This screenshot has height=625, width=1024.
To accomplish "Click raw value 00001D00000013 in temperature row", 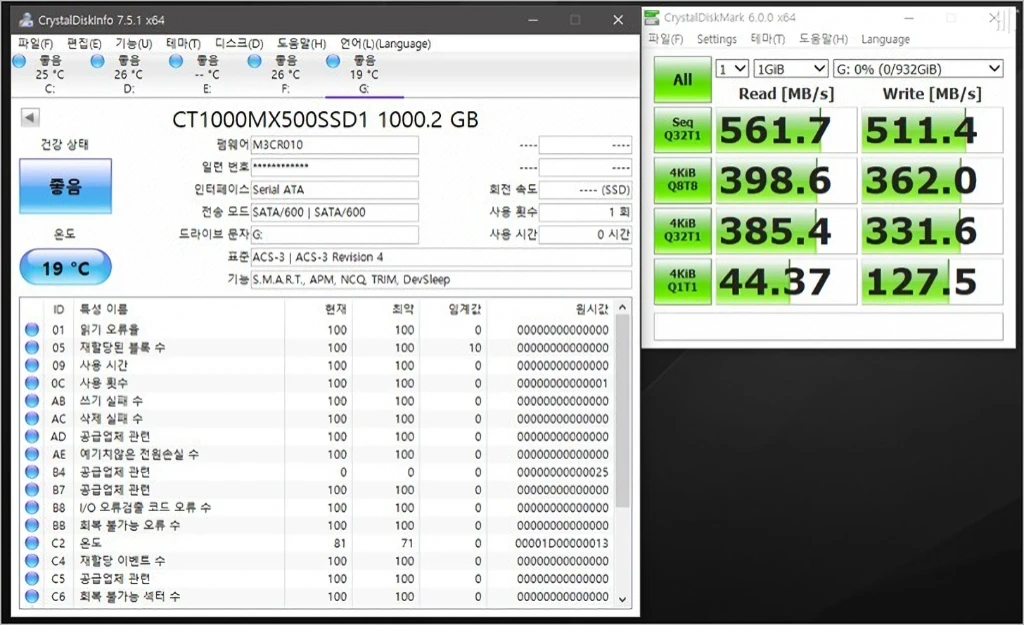I will (x=562, y=543).
